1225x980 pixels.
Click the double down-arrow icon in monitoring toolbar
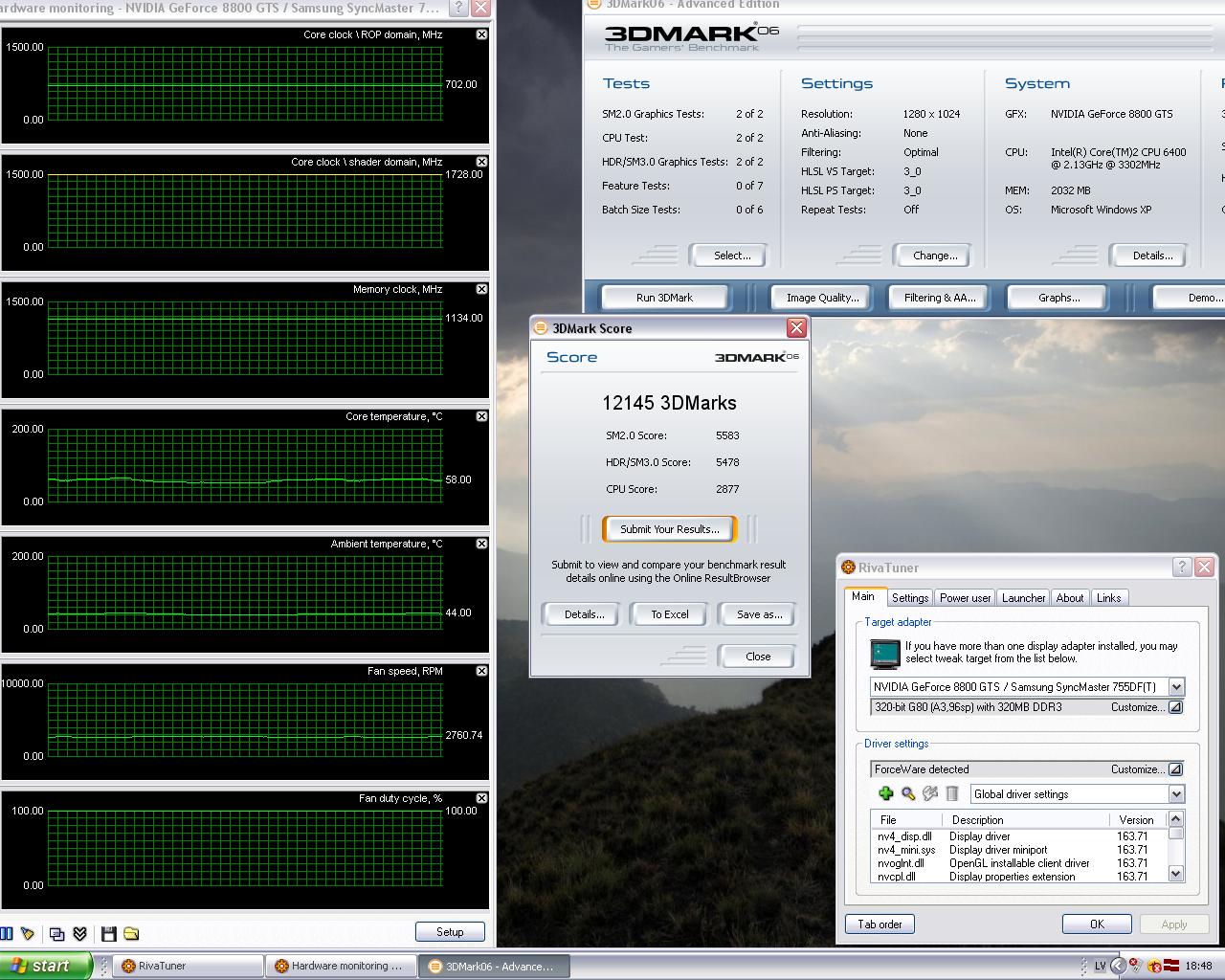(80, 933)
